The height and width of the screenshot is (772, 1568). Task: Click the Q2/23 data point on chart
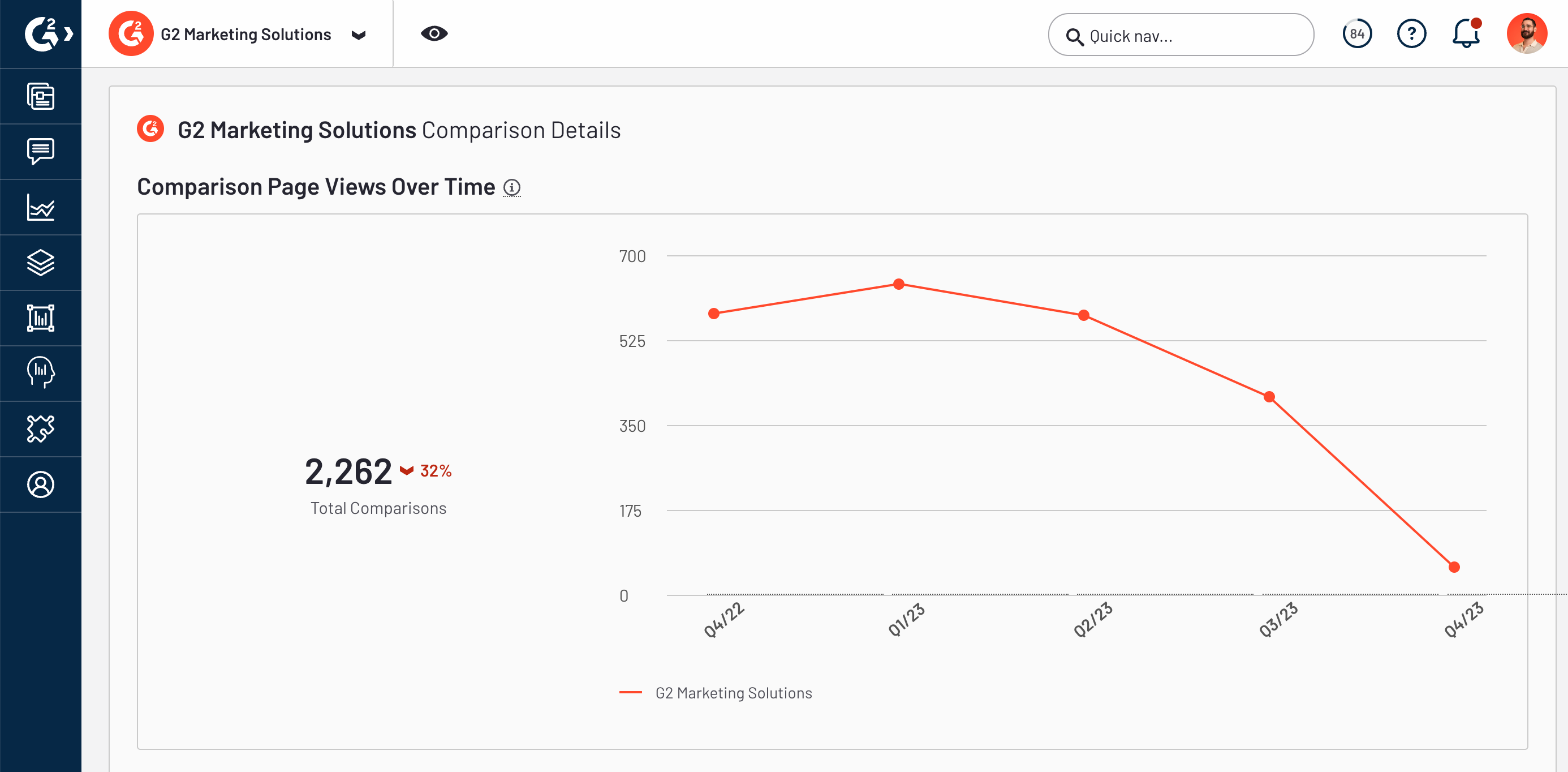[x=1084, y=315]
